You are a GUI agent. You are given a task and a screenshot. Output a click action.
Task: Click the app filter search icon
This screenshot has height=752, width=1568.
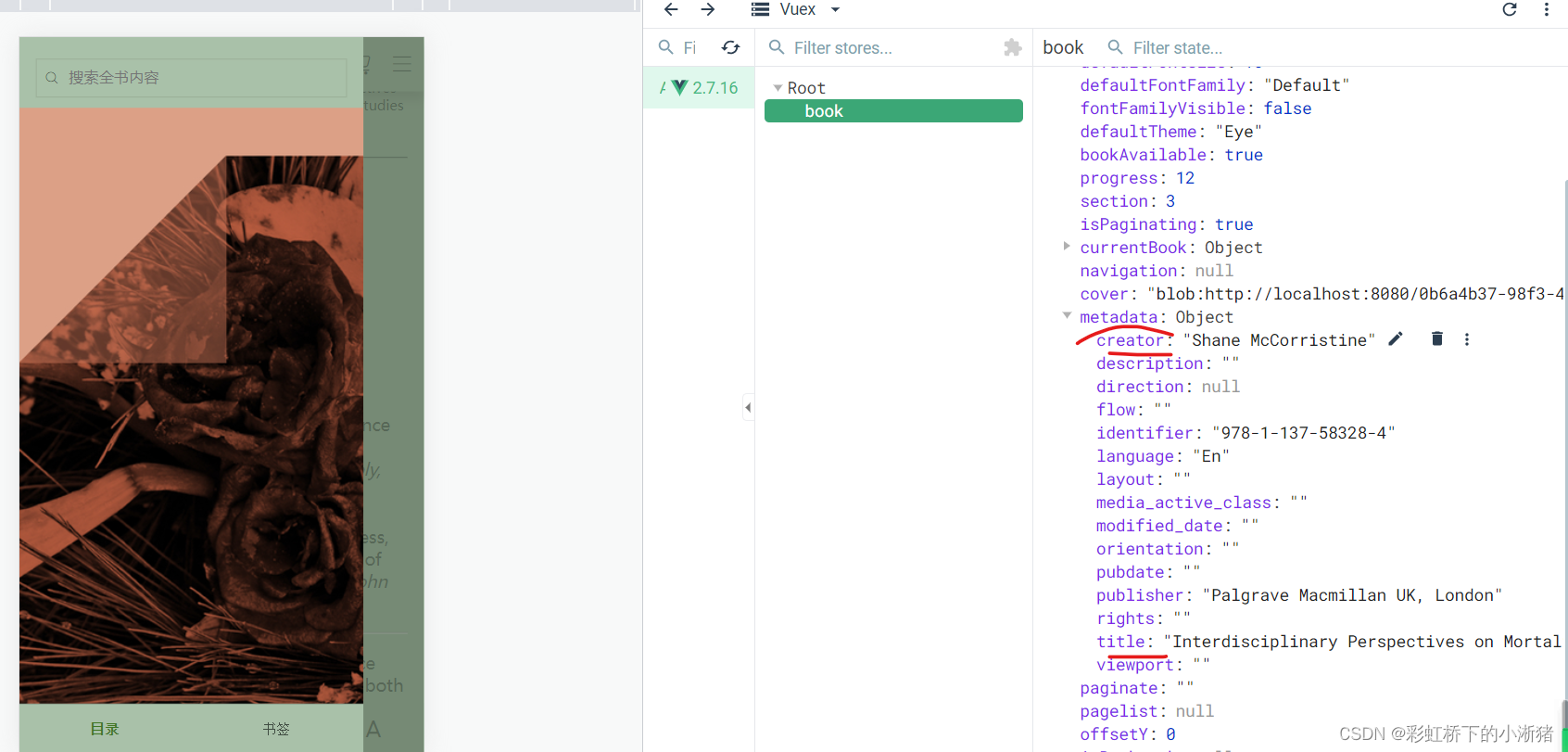(x=665, y=47)
